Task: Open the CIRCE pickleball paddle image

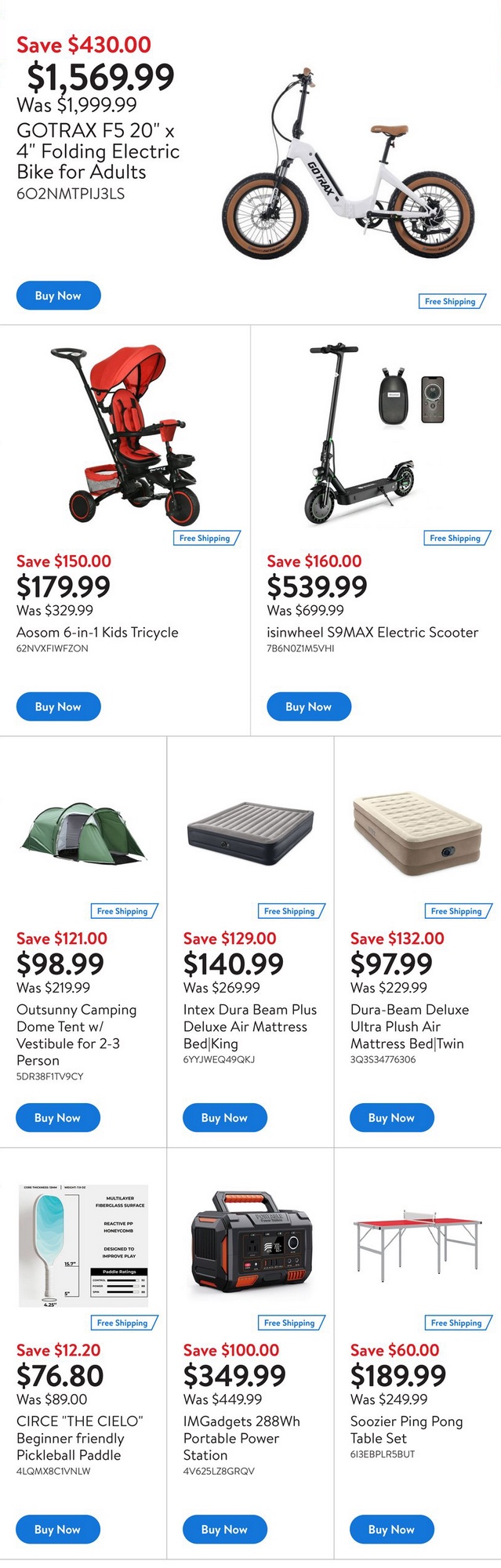Action: 83,1245
